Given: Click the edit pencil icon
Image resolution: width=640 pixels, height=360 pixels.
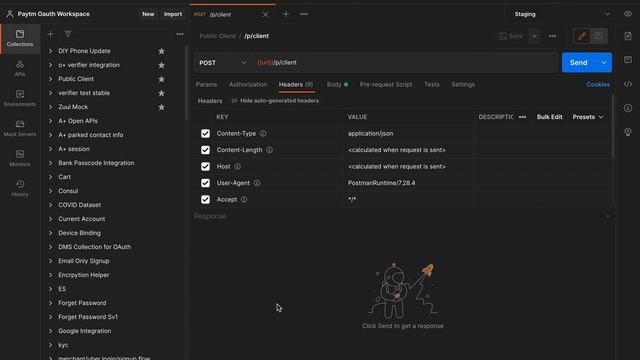Looking at the screenshot, I should click(582, 36).
